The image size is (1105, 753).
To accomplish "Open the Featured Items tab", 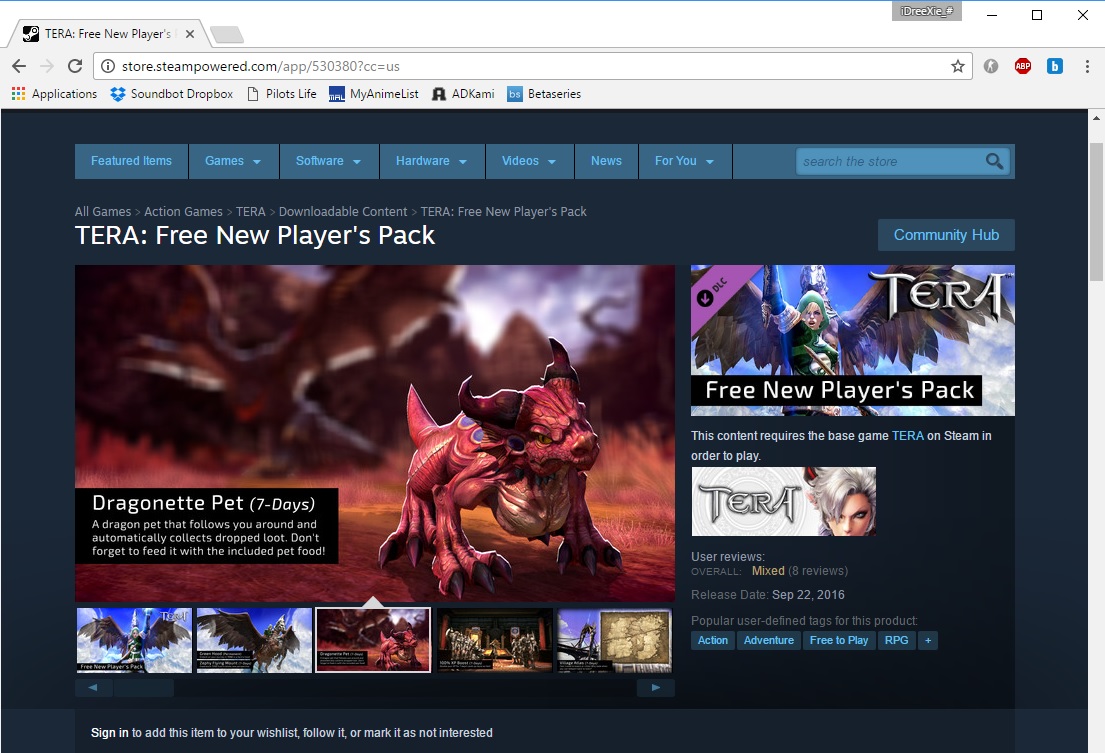I will (x=131, y=161).
